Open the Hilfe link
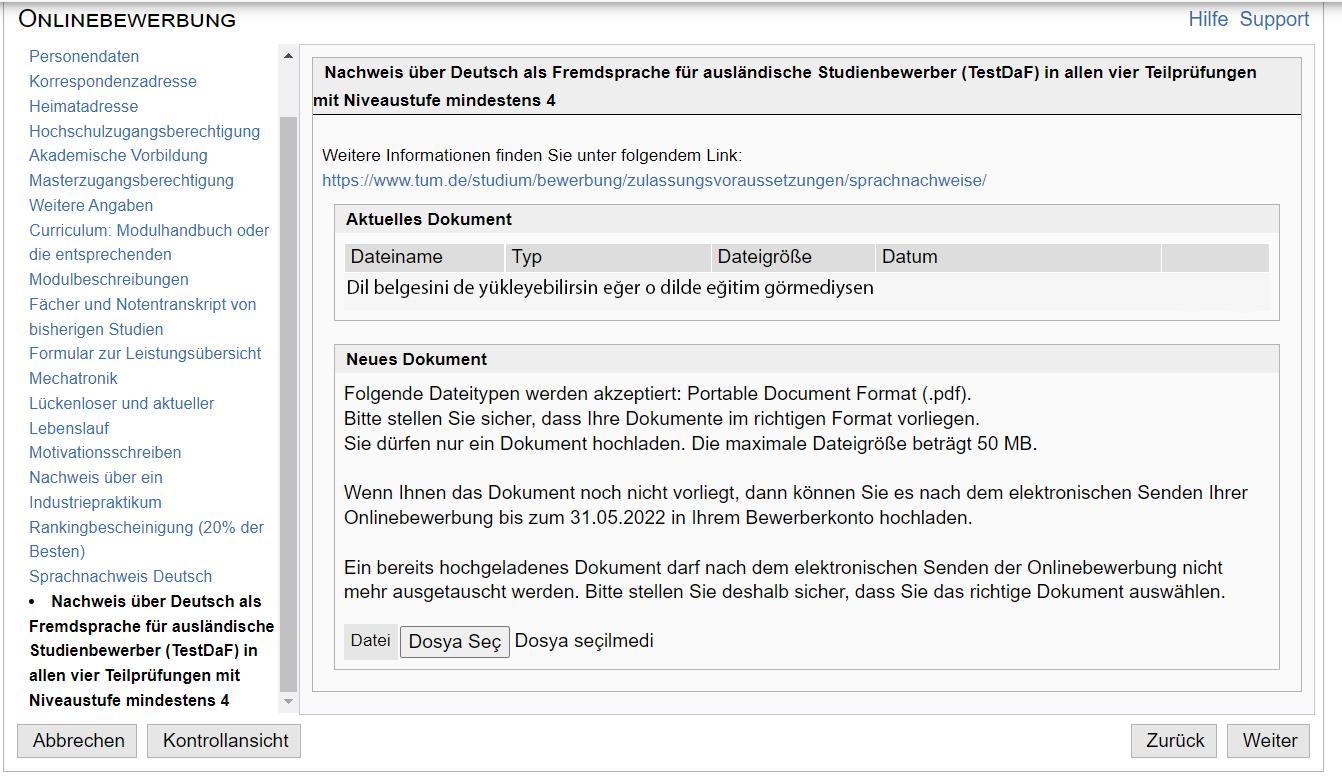 pos(1208,19)
